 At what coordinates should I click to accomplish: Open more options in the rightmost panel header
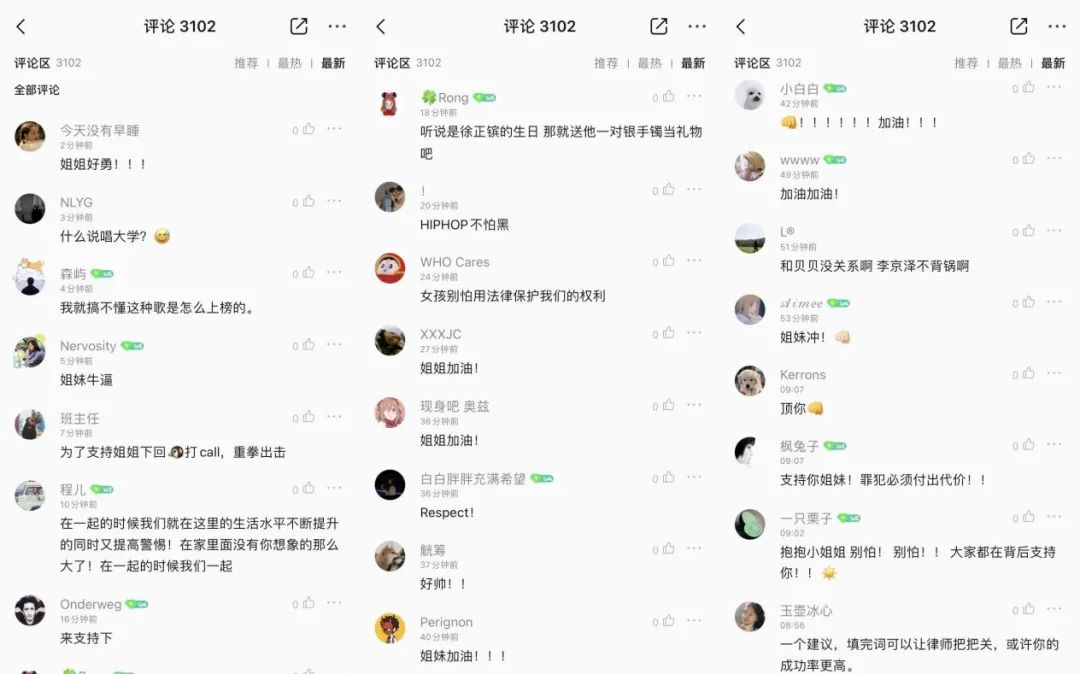(x=1057, y=26)
